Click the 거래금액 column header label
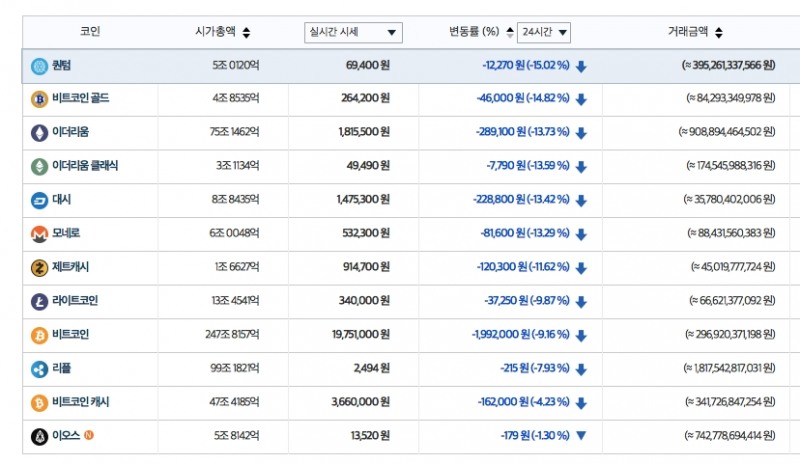Screen dimensions: 800x464 (688, 32)
